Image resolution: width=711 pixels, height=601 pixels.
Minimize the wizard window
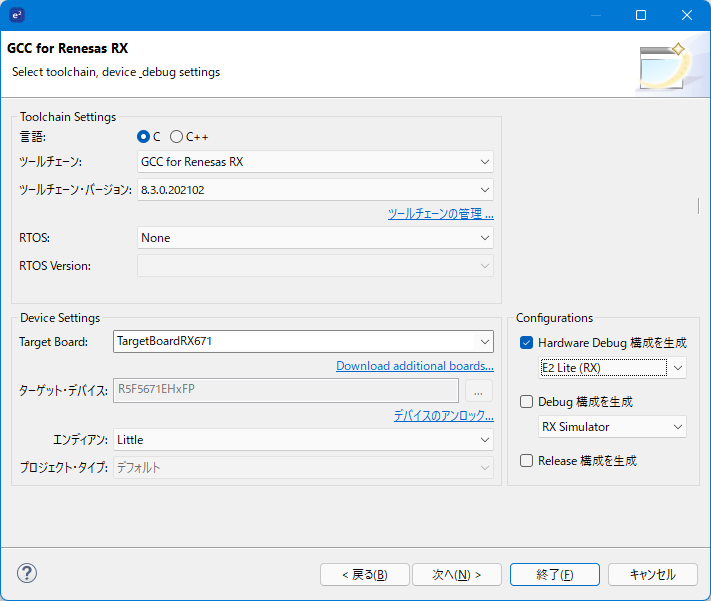coord(596,15)
